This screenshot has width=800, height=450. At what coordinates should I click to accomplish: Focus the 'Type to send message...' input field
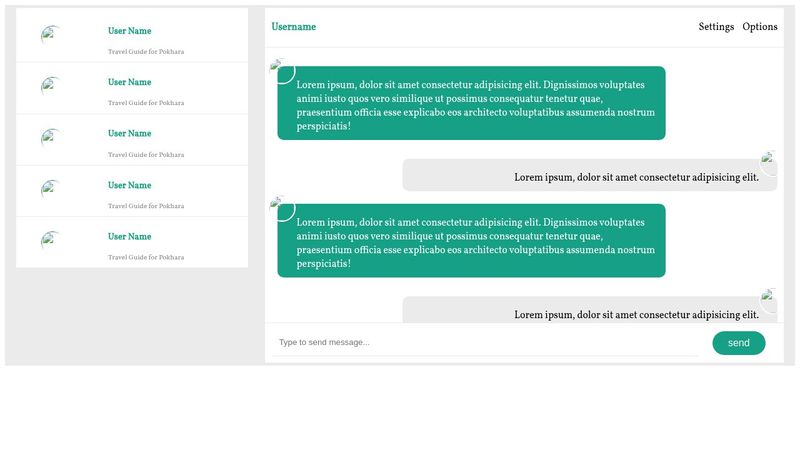(485, 342)
